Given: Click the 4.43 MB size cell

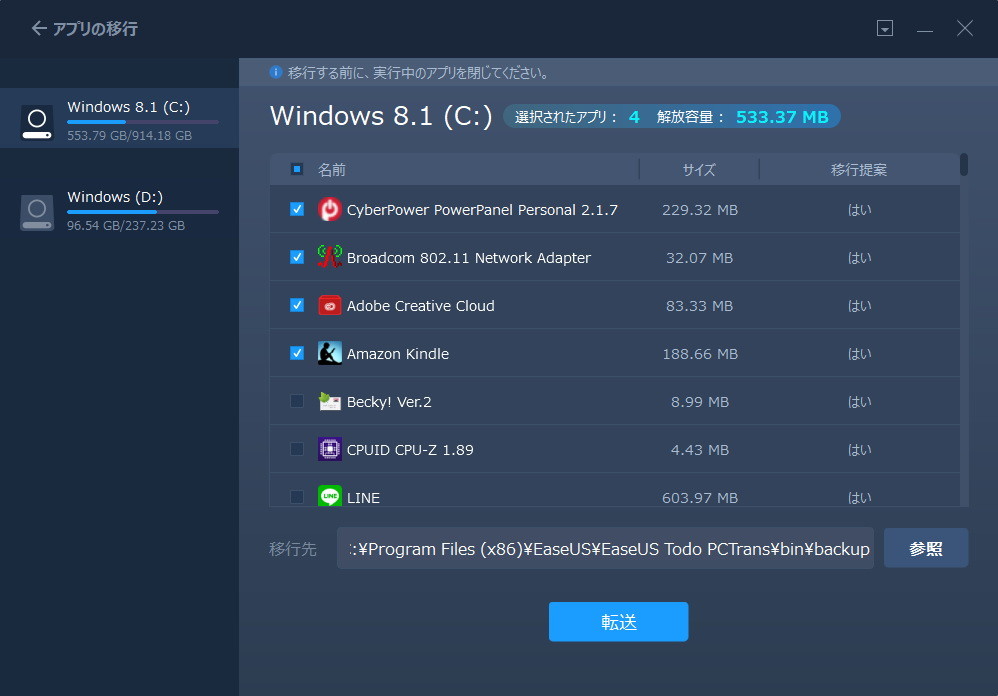Looking at the screenshot, I should [x=699, y=450].
